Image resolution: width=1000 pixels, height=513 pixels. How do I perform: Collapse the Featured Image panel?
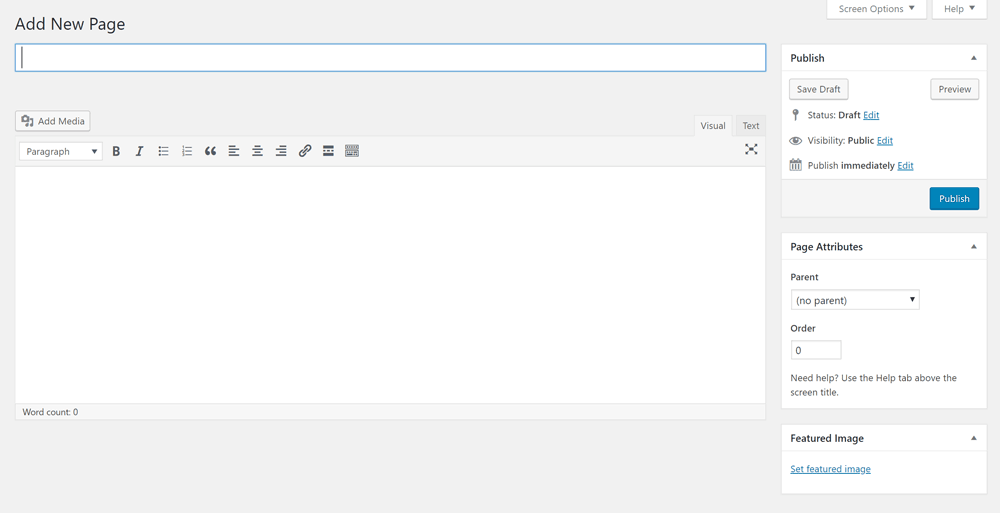pos(974,438)
